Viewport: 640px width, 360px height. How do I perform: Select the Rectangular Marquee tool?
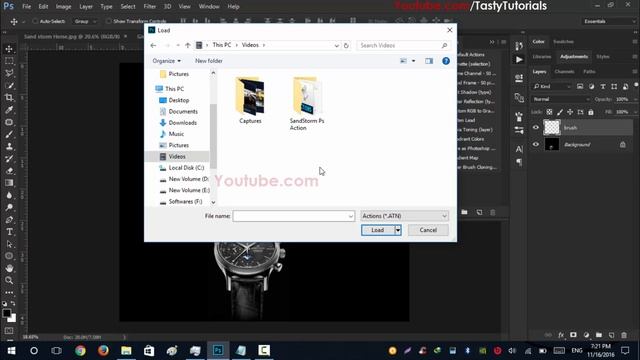(9, 61)
